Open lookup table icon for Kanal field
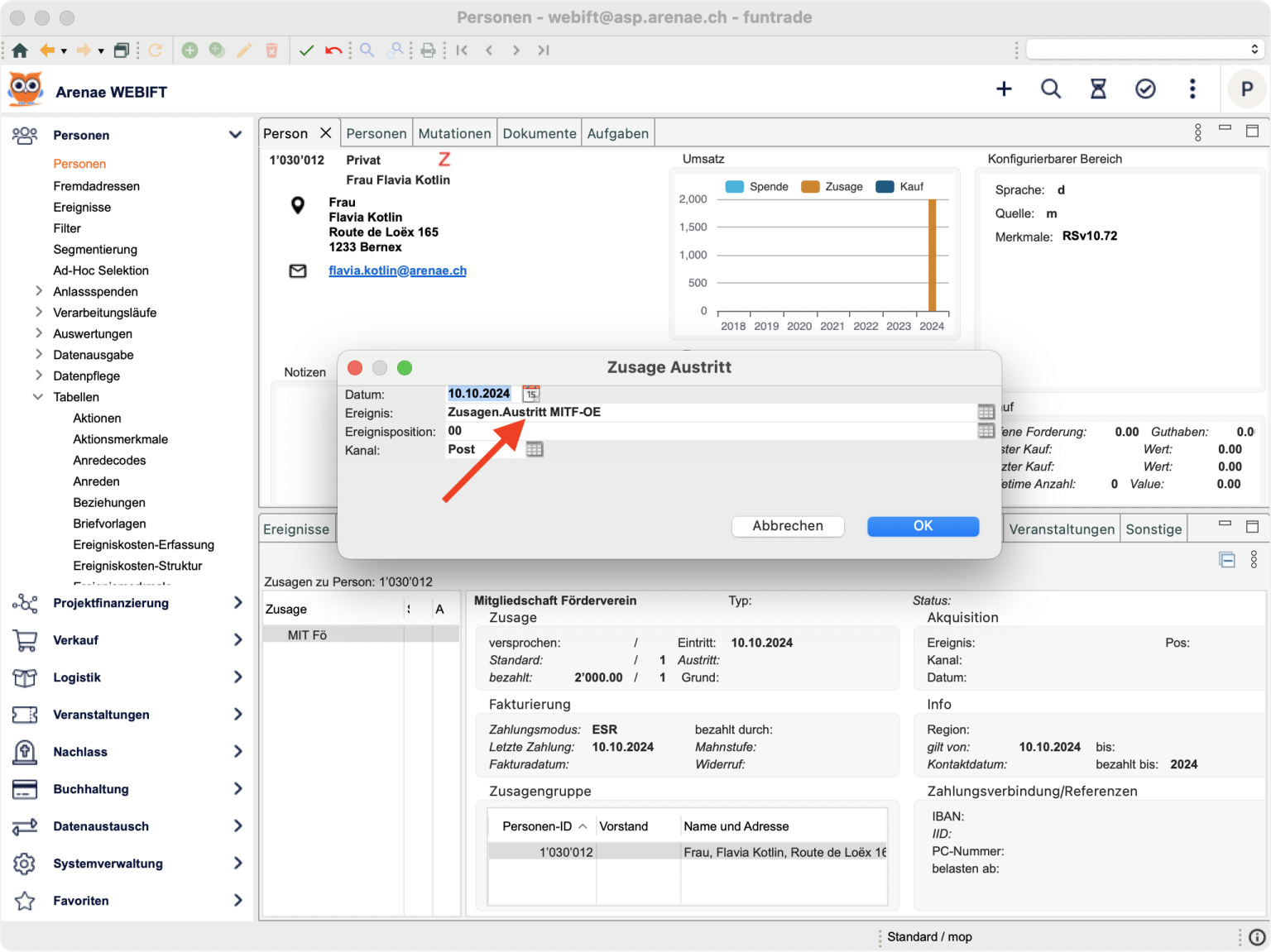The height and width of the screenshot is (952, 1271). [535, 449]
